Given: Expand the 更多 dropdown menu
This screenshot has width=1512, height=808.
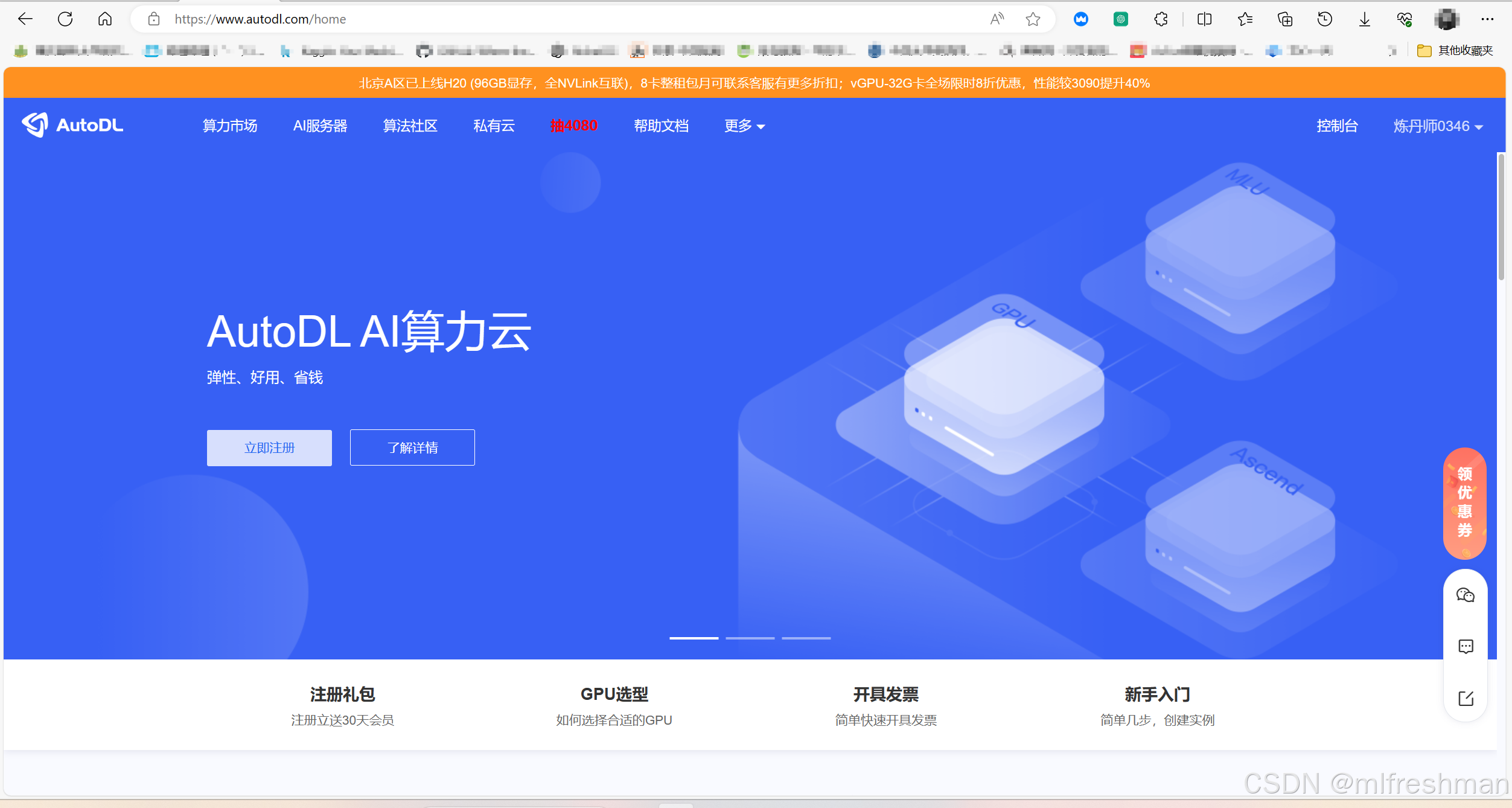Looking at the screenshot, I should tap(744, 126).
